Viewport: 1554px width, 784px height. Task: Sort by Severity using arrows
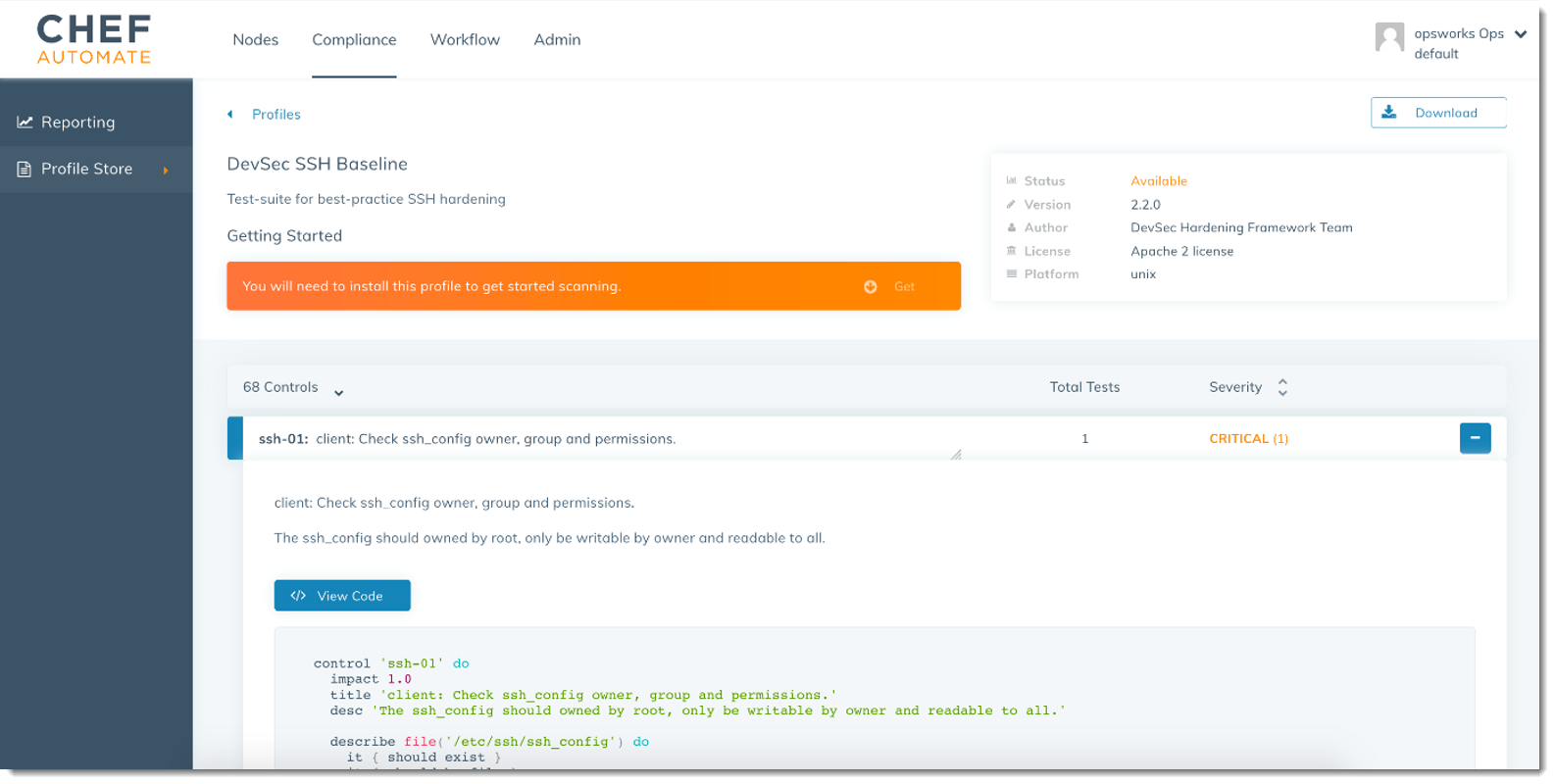click(x=1282, y=387)
